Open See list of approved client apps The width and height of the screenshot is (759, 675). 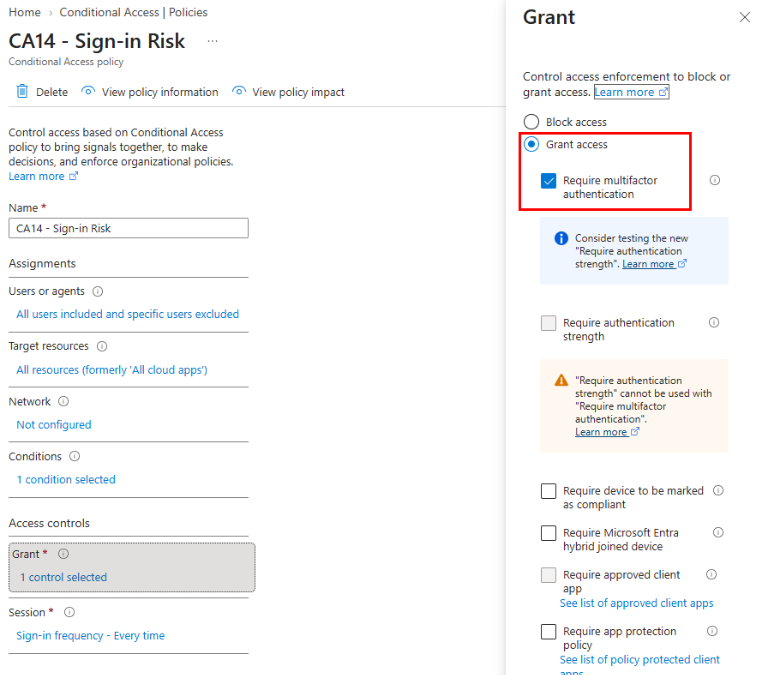point(636,603)
